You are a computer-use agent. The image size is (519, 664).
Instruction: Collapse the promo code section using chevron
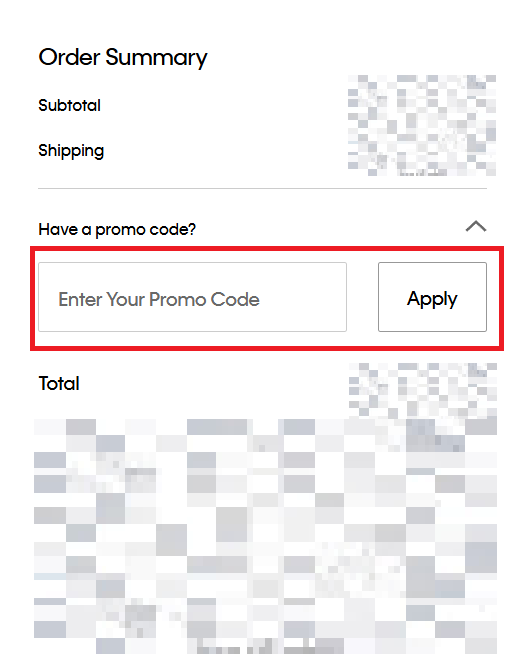point(476,226)
